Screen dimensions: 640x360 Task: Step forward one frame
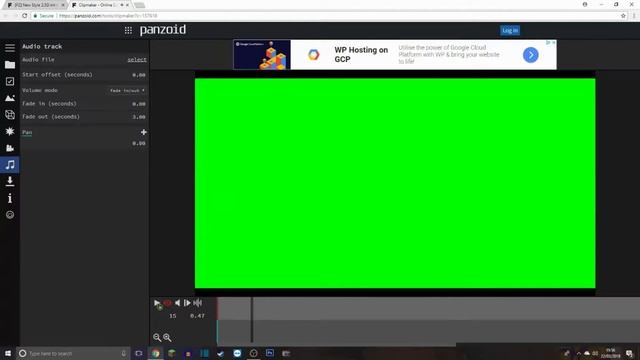click(187, 303)
